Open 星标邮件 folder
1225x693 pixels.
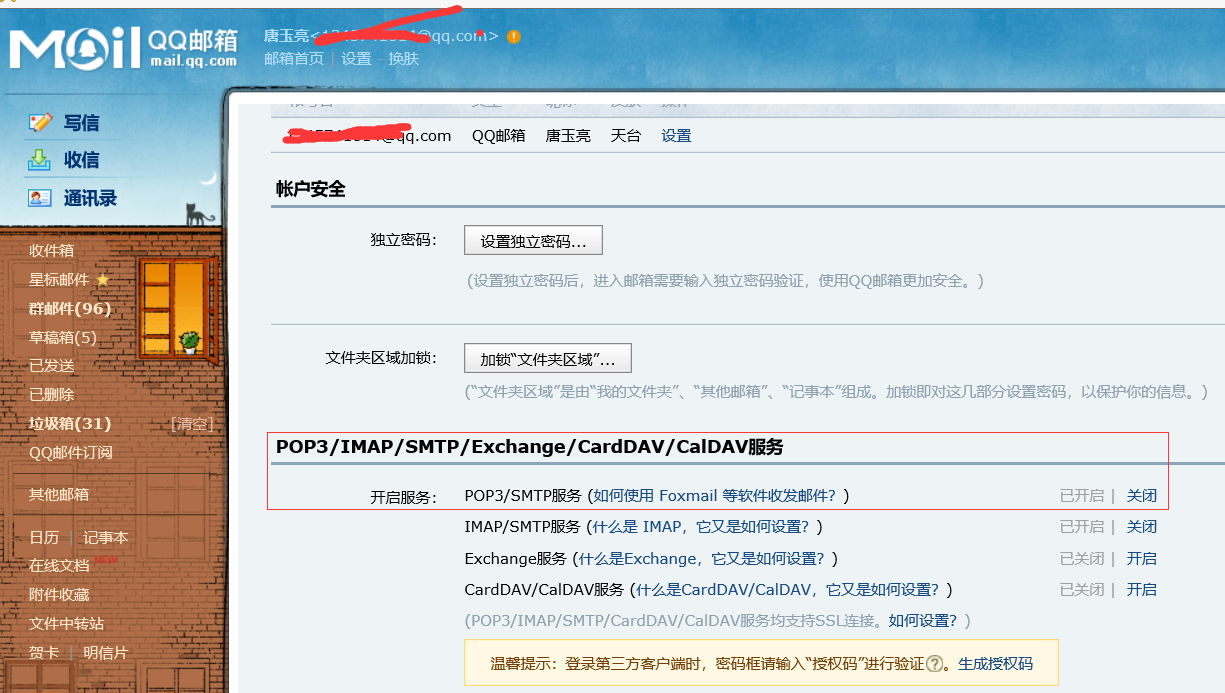tap(59, 280)
